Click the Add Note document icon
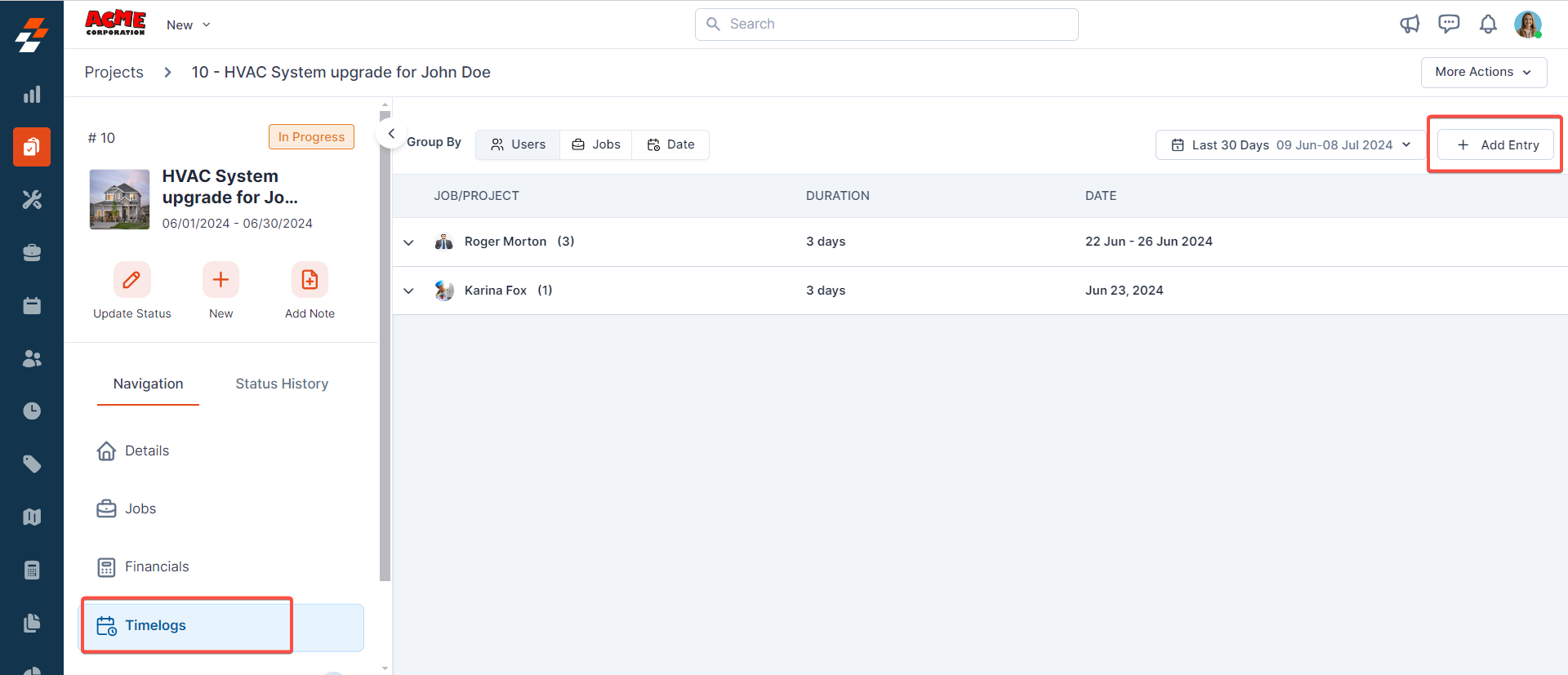This screenshot has width=1568, height=675. click(x=310, y=280)
